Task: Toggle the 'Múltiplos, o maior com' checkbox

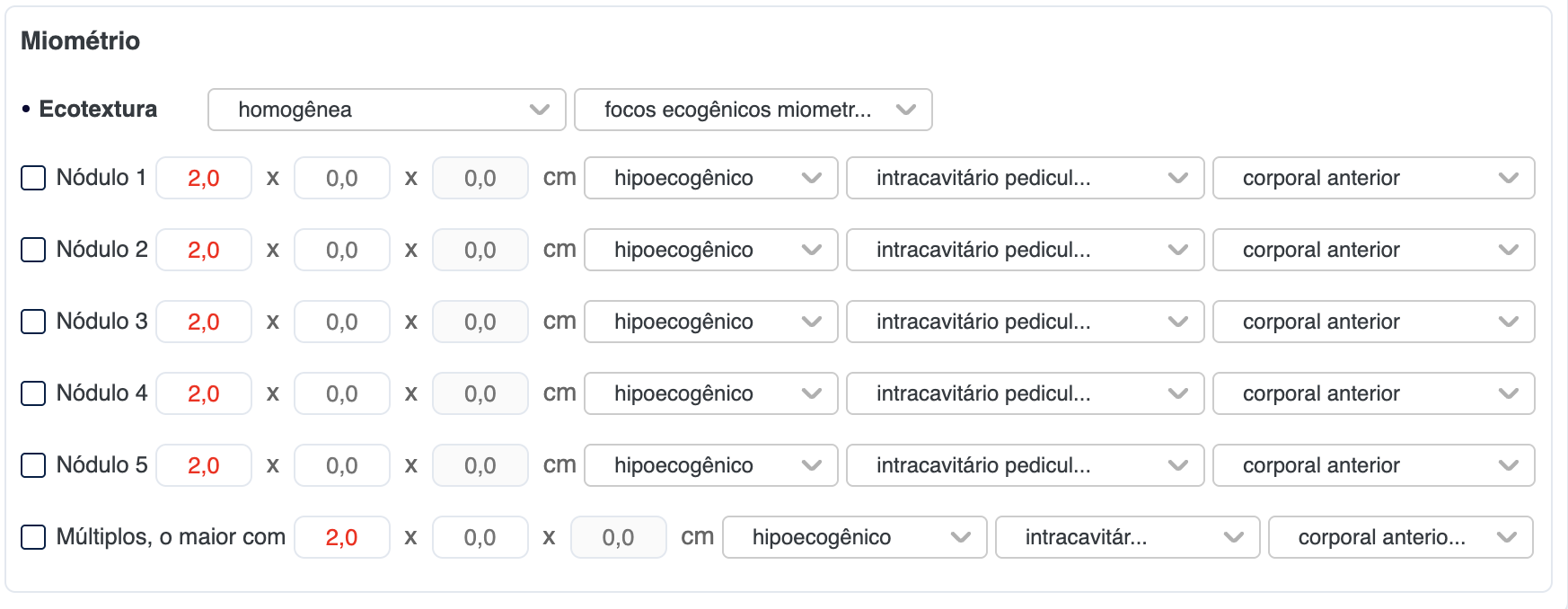Action: coord(33,537)
